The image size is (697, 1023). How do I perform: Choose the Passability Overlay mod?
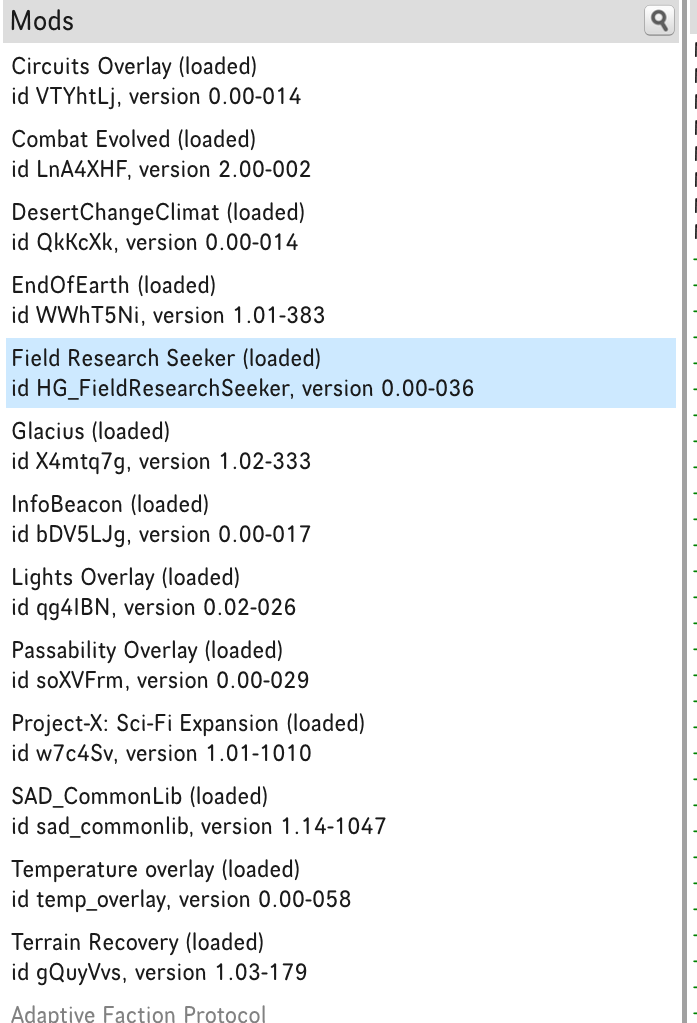point(147,650)
